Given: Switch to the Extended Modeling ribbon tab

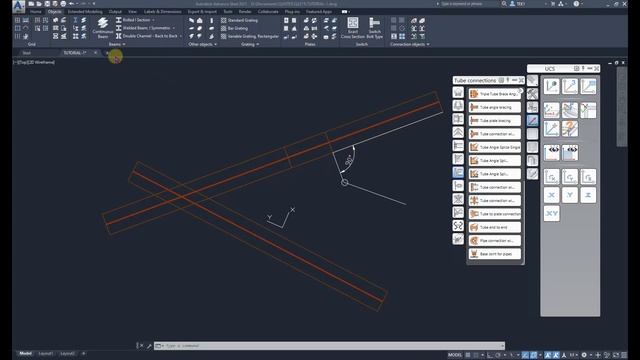Looking at the screenshot, I should [85, 12].
